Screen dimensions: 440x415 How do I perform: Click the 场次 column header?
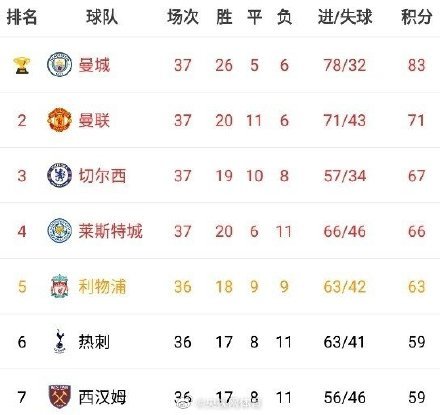tap(183, 17)
